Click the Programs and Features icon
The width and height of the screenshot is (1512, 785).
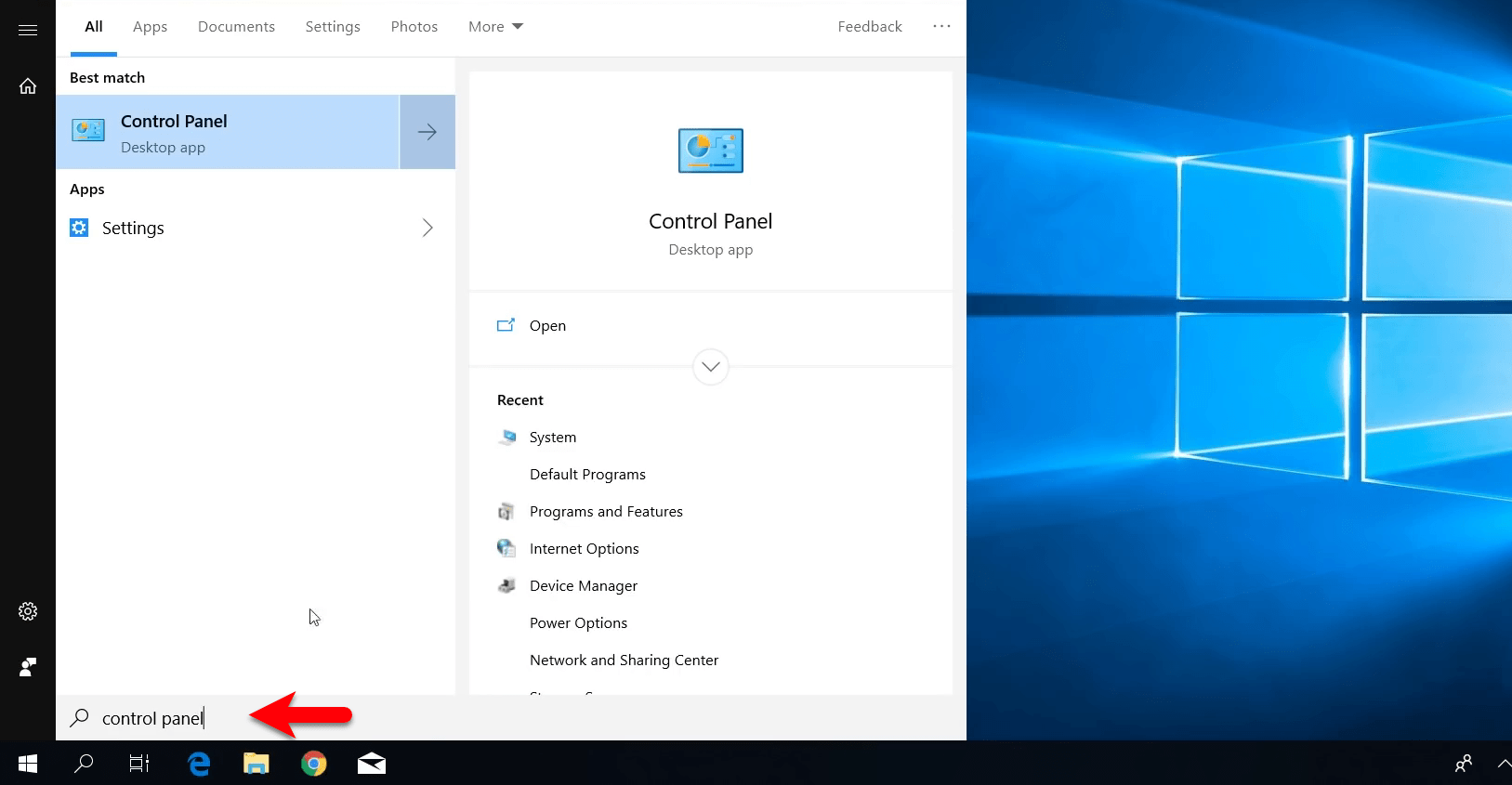coord(506,511)
